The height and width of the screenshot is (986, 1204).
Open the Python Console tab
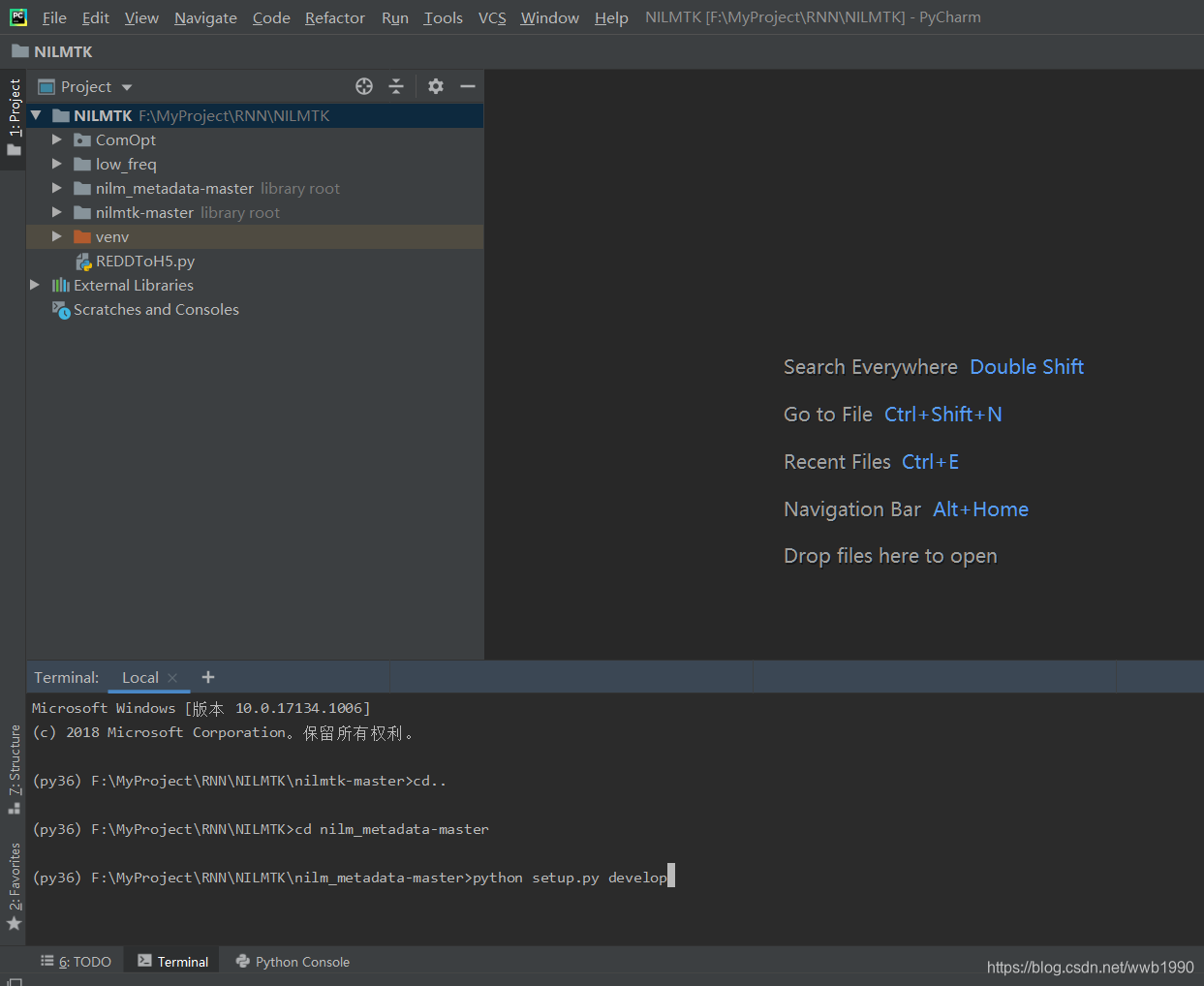tap(293, 961)
